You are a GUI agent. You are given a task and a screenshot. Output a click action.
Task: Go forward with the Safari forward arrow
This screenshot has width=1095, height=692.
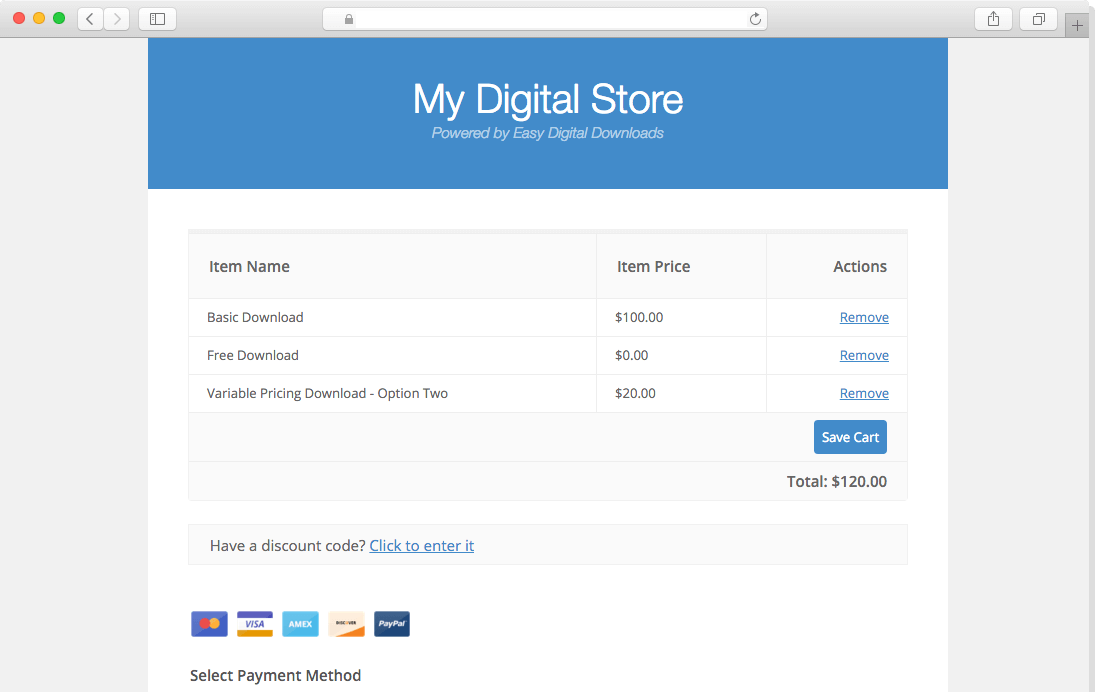tap(117, 19)
